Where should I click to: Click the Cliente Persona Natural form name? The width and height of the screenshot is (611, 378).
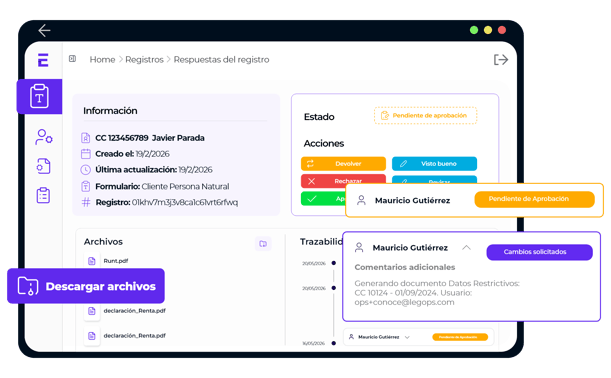coord(185,186)
